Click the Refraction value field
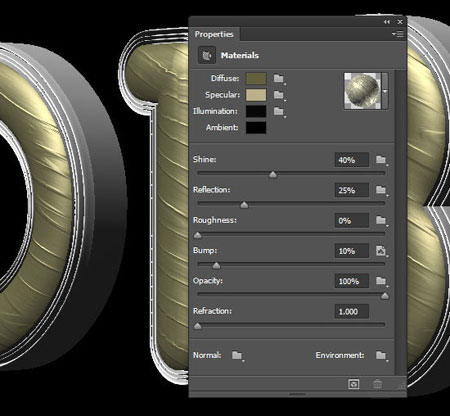 (x=352, y=312)
